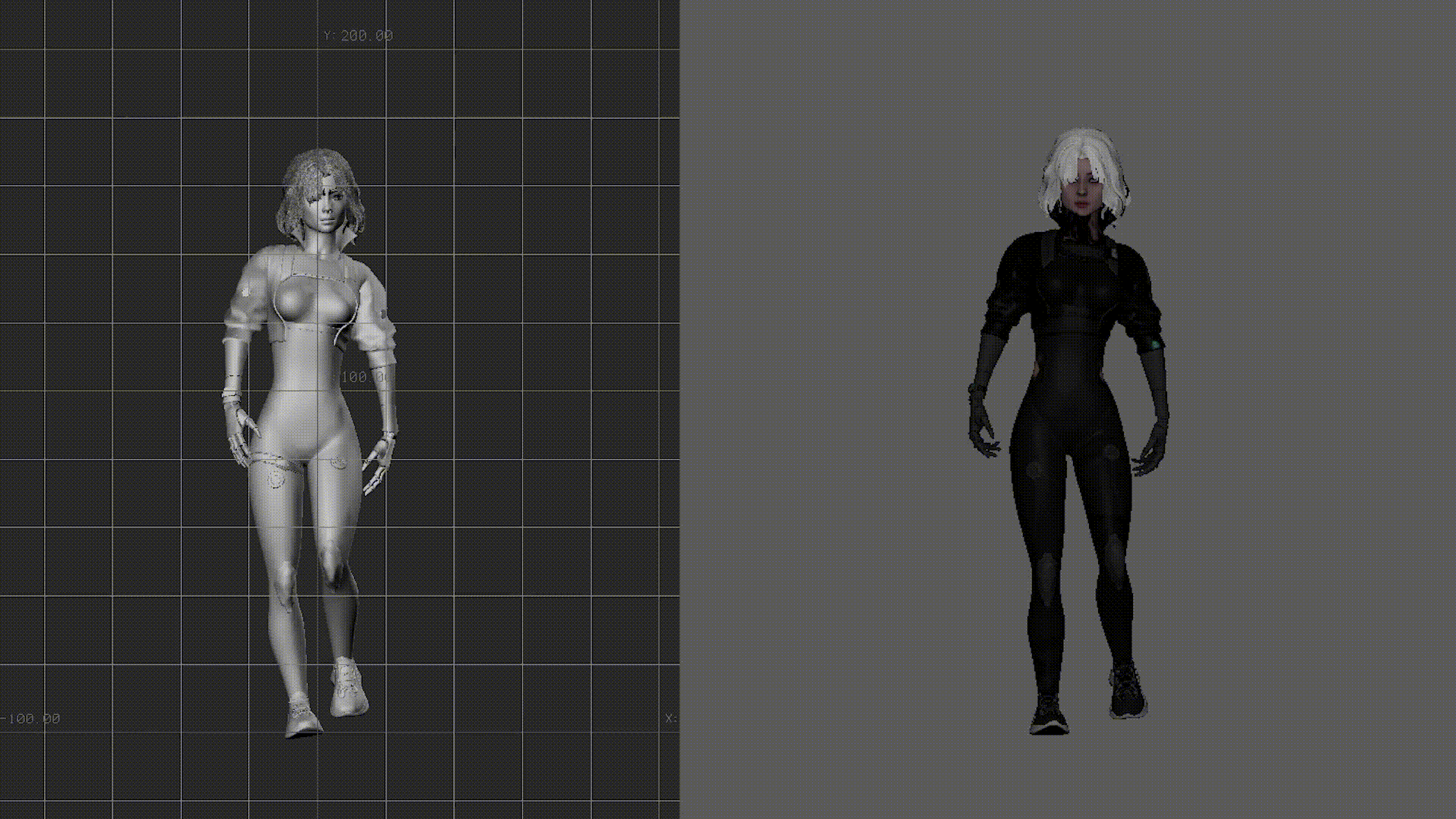The height and width of the screenshot is (819, 1456).
Task: Click the green cuff on textured character's arm
Action: tap(1153, 345)
